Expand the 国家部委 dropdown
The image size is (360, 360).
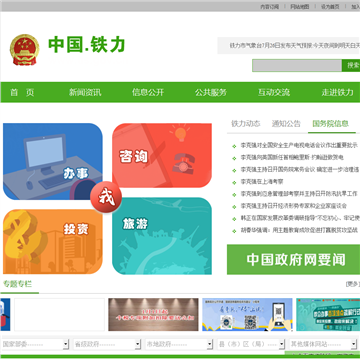35,344
